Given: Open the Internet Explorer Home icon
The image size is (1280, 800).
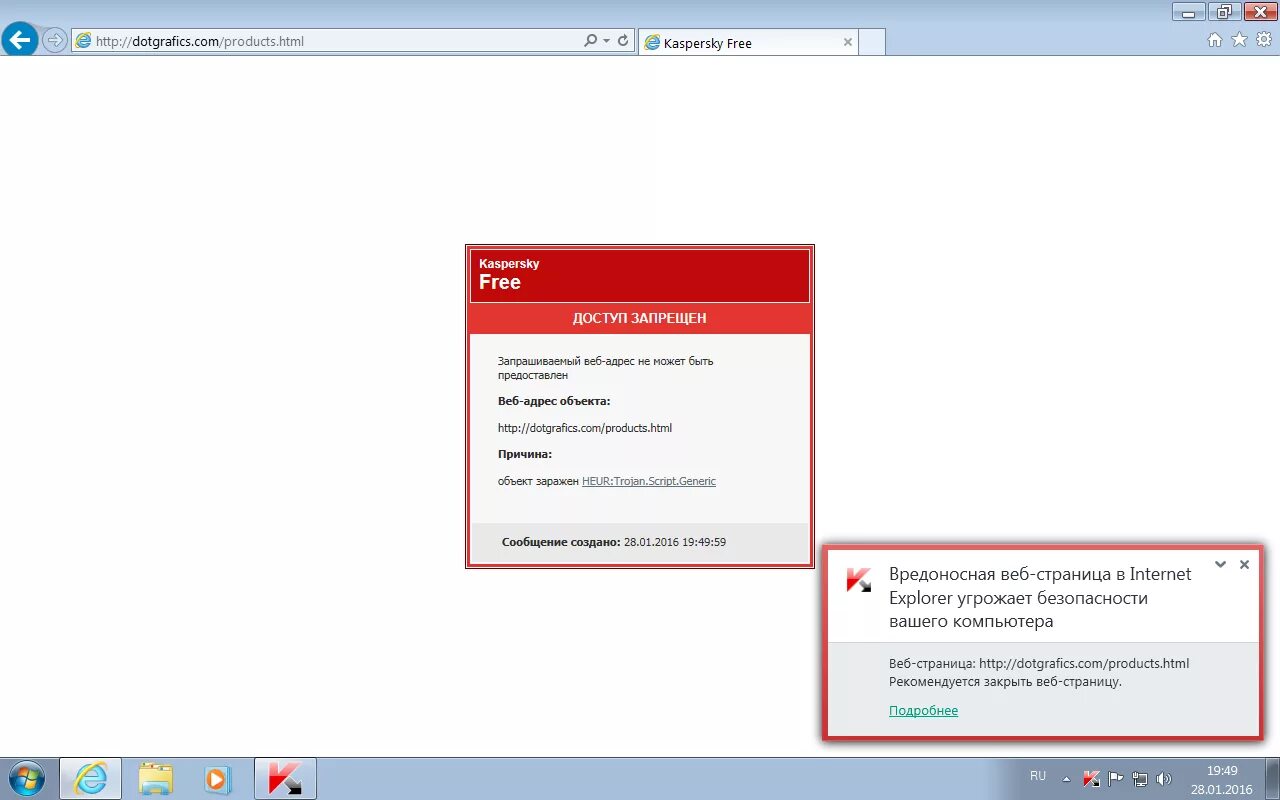Looking at the screenshot, I should [1215, 40].
